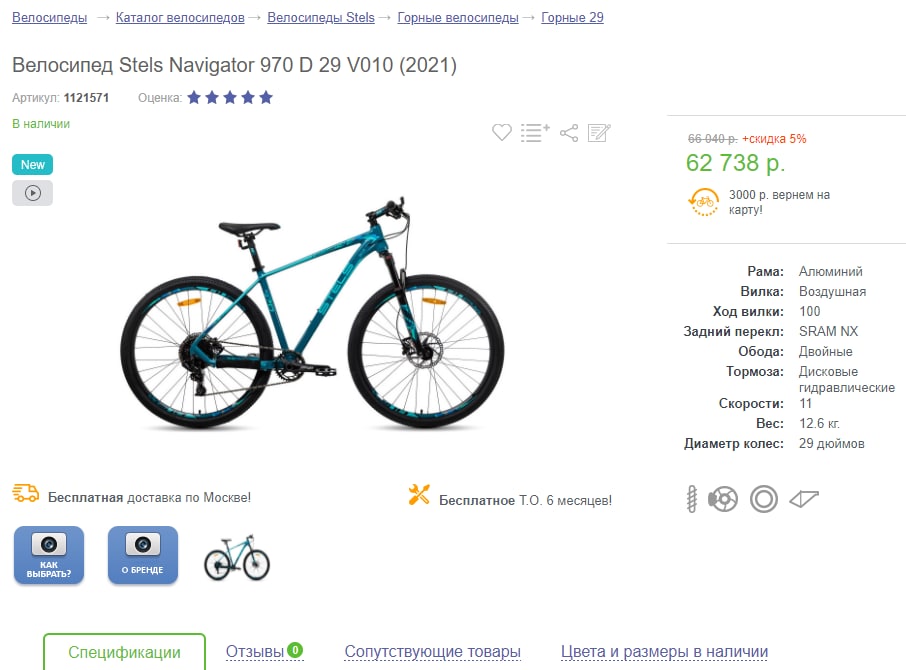Open the share icon
Image resolution: width=906 pixels, height=670 pixels.
point(569,133)
